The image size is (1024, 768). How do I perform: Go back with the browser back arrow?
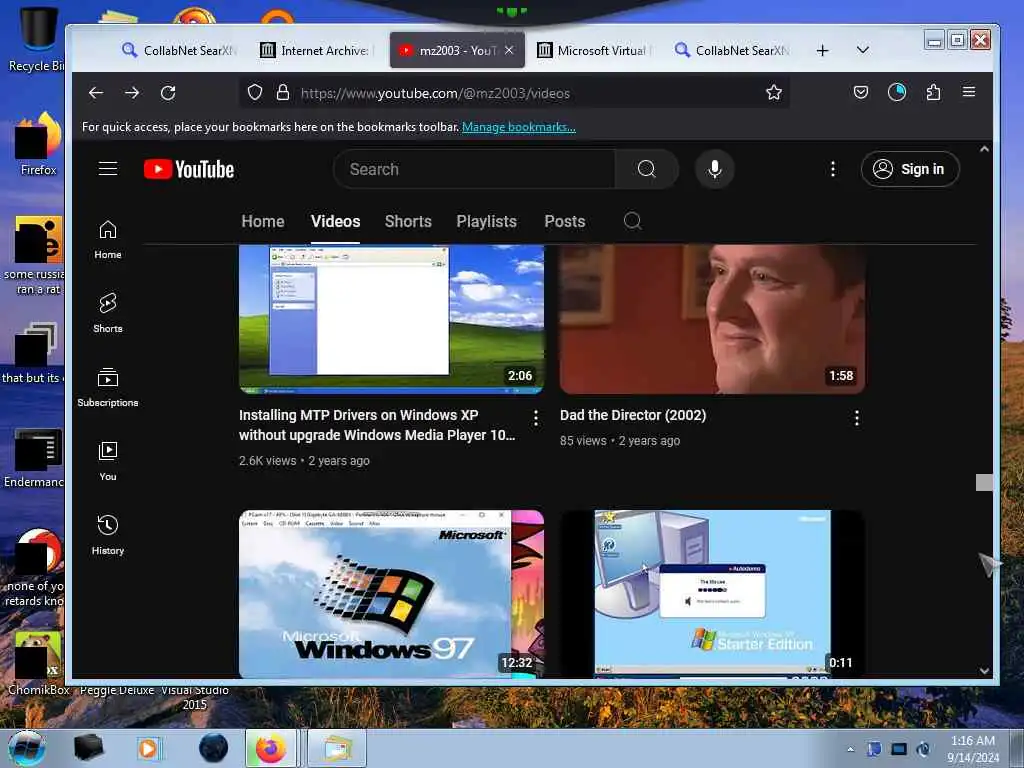[96, 93]
